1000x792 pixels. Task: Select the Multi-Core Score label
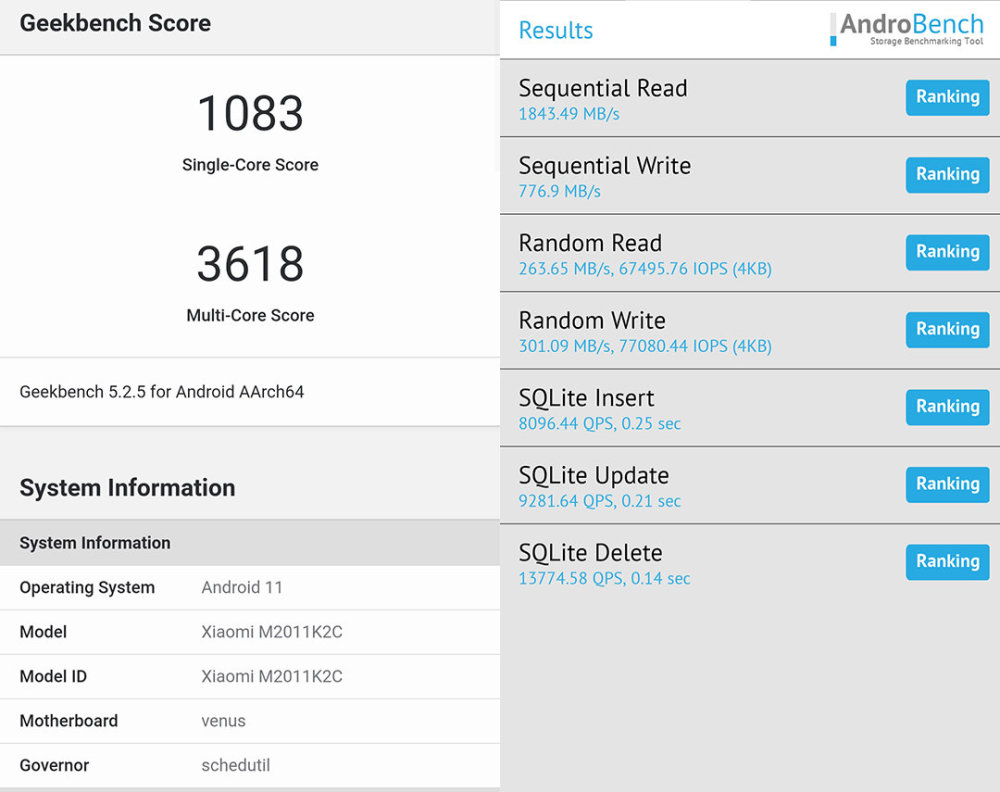[250, 316]
